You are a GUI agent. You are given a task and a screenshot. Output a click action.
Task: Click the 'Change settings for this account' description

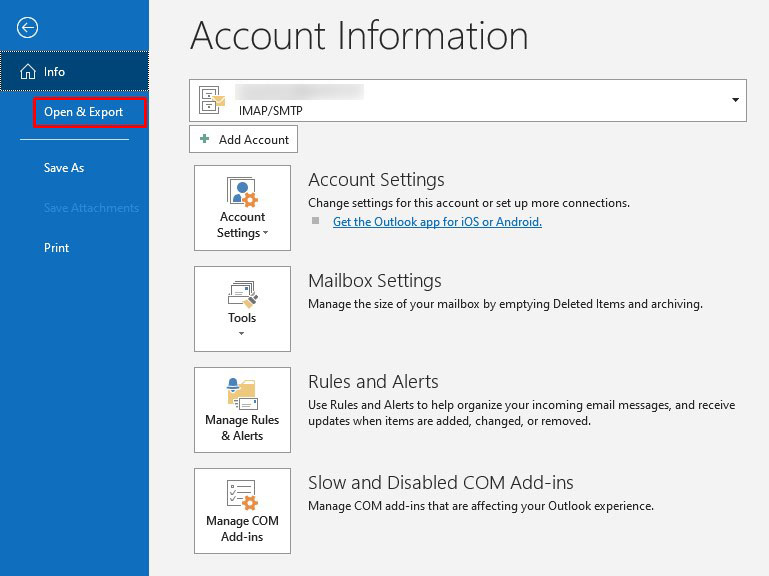click(469, 203)
